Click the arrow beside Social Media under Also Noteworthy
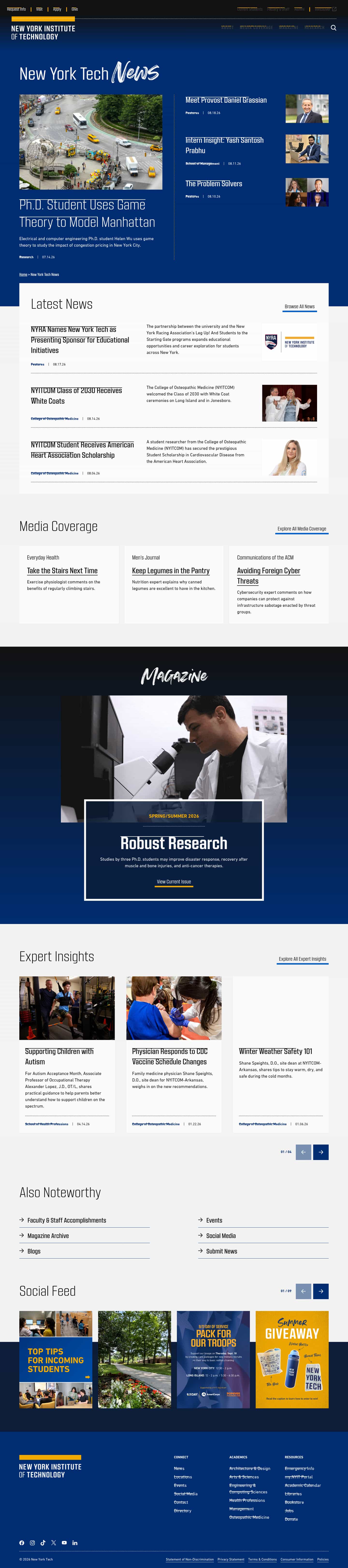Viewport: 348px width, 1568px height. pos(201,1235)
